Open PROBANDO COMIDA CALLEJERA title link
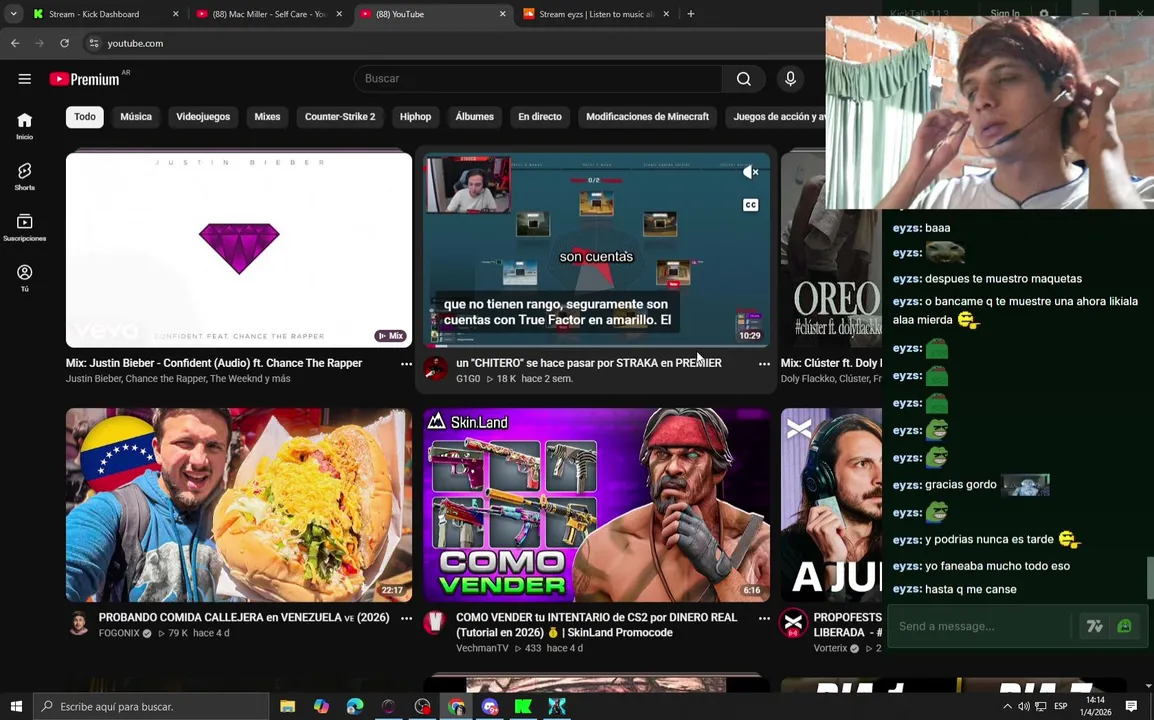 tap(244, 618)
